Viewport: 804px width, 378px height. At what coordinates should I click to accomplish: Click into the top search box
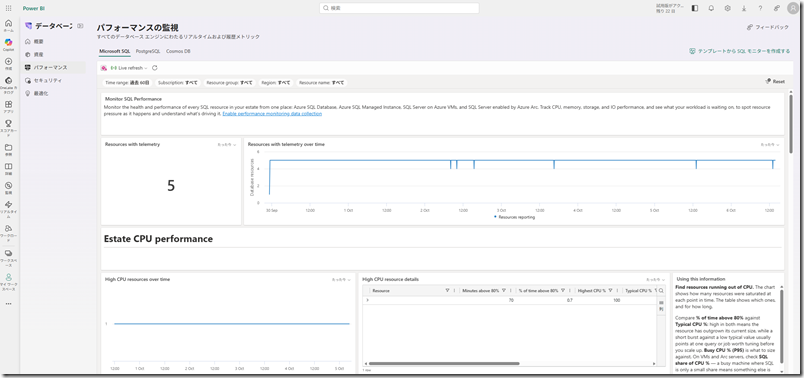(399, 8)
